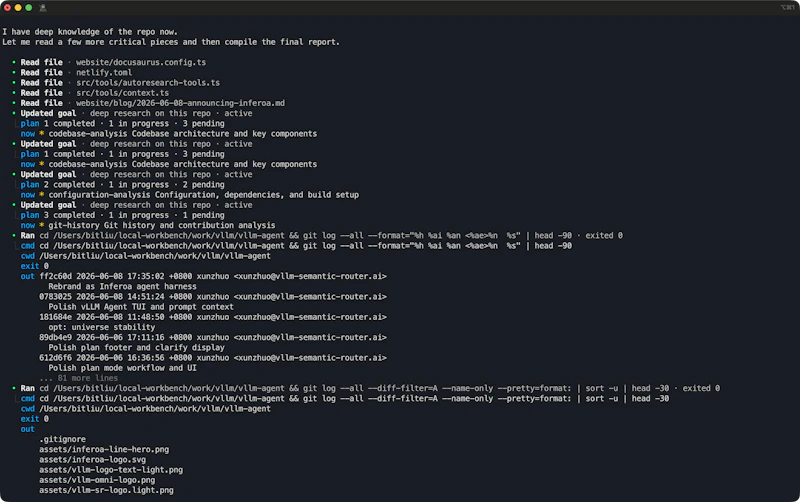Viewport: 800px width, 502px height.
Task: Expand the '... 81 more lines' truncated output
Action: (79, 378)
